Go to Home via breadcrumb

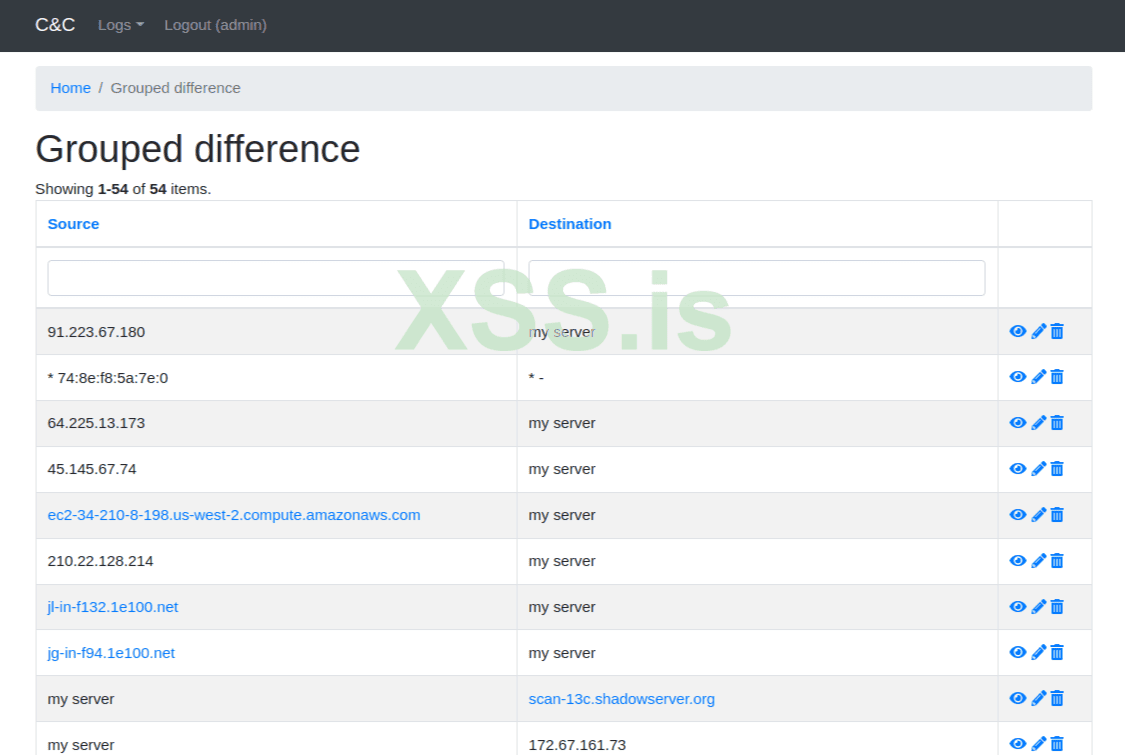70,88
